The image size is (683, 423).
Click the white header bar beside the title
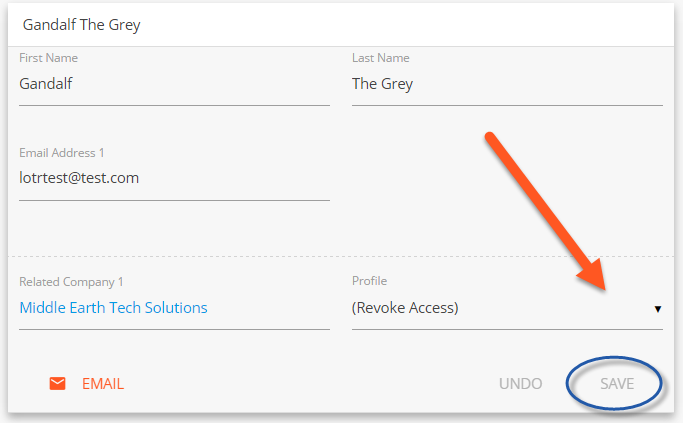coord(407,25)
